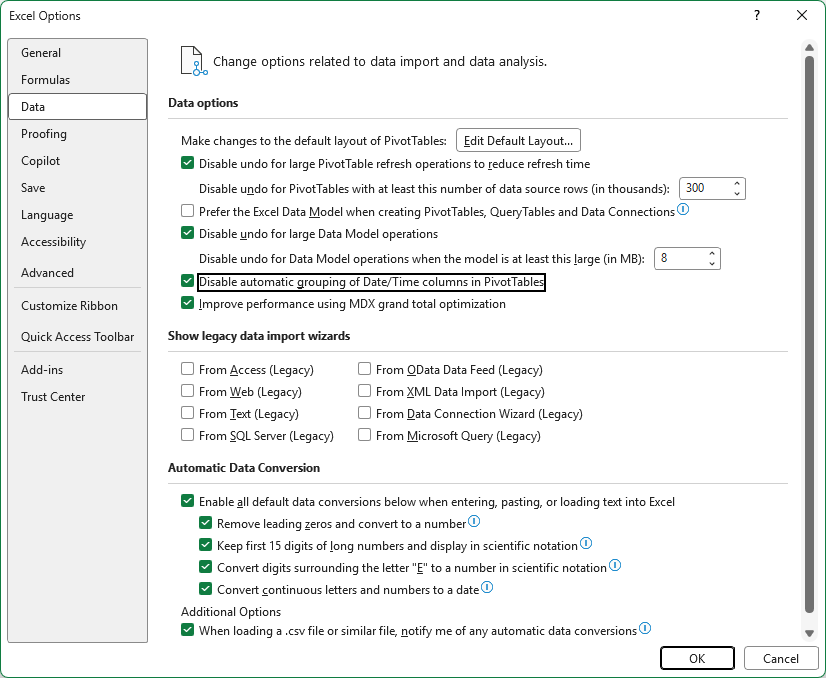This screenshot has width=826, height=678.
Task: Open Customize Ribbon settings
Action: [77, 306]
